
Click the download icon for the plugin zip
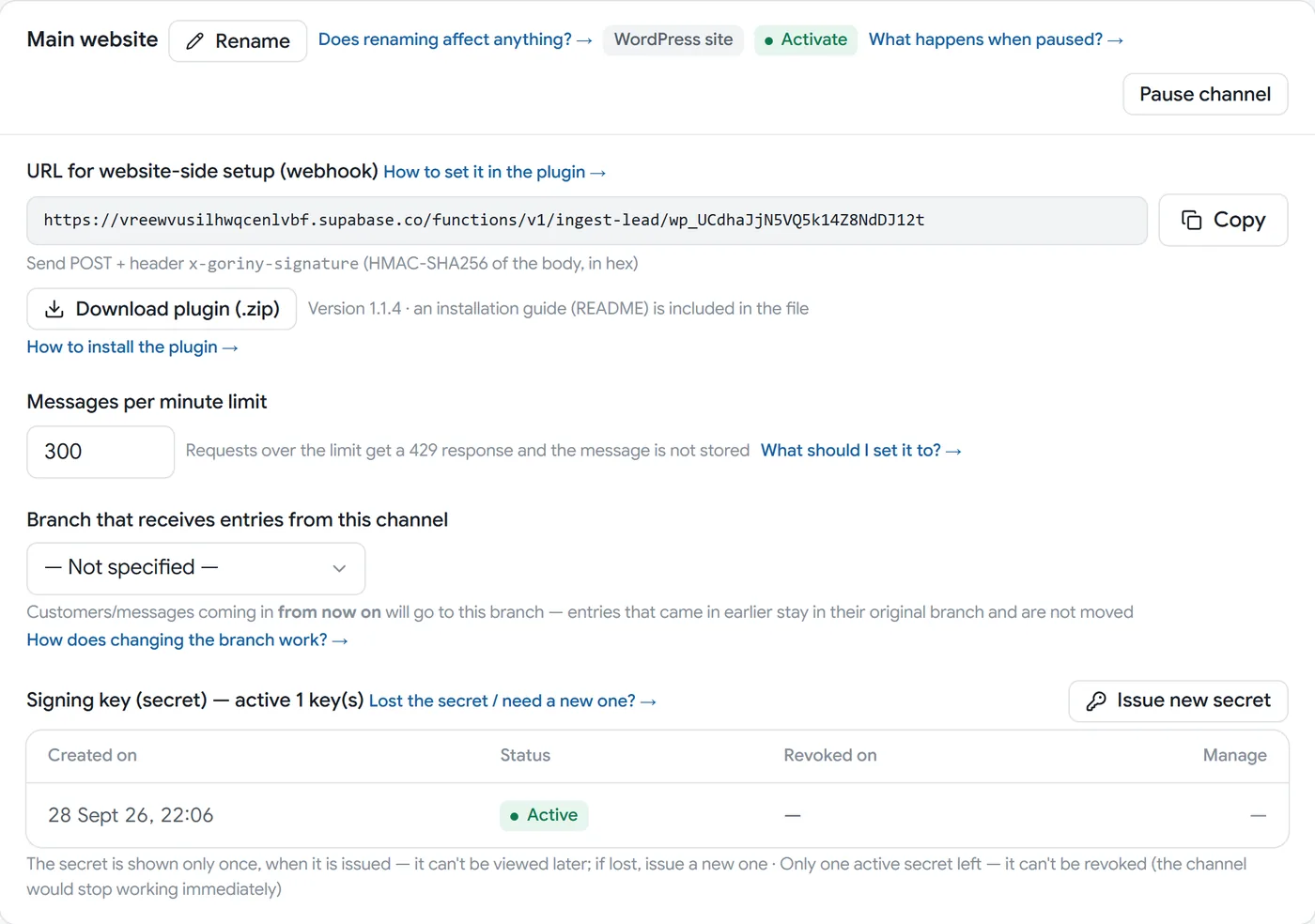pyautogui.click(x=54, y=309)
